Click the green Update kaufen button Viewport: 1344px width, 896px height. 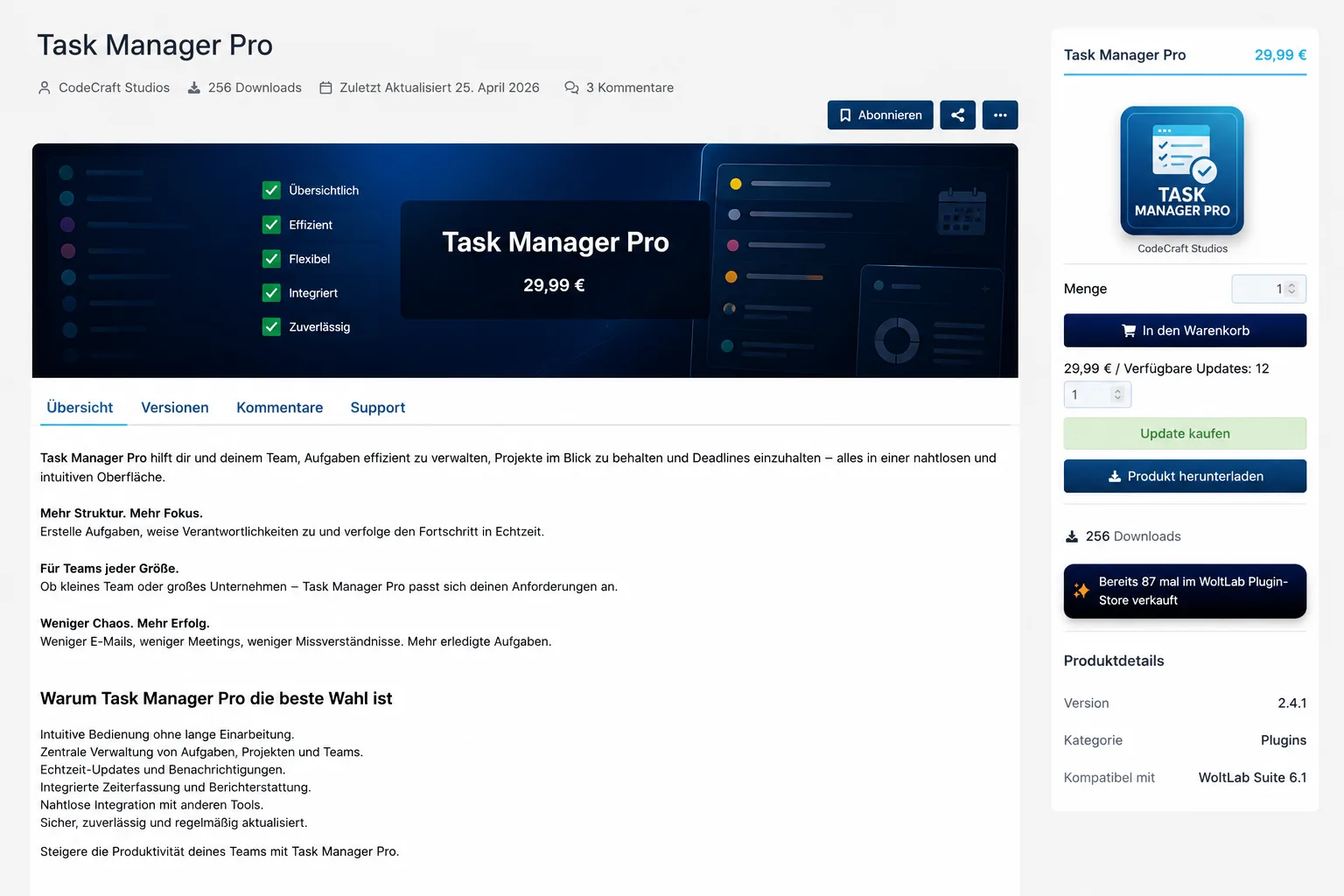[x=1185, y=433]
